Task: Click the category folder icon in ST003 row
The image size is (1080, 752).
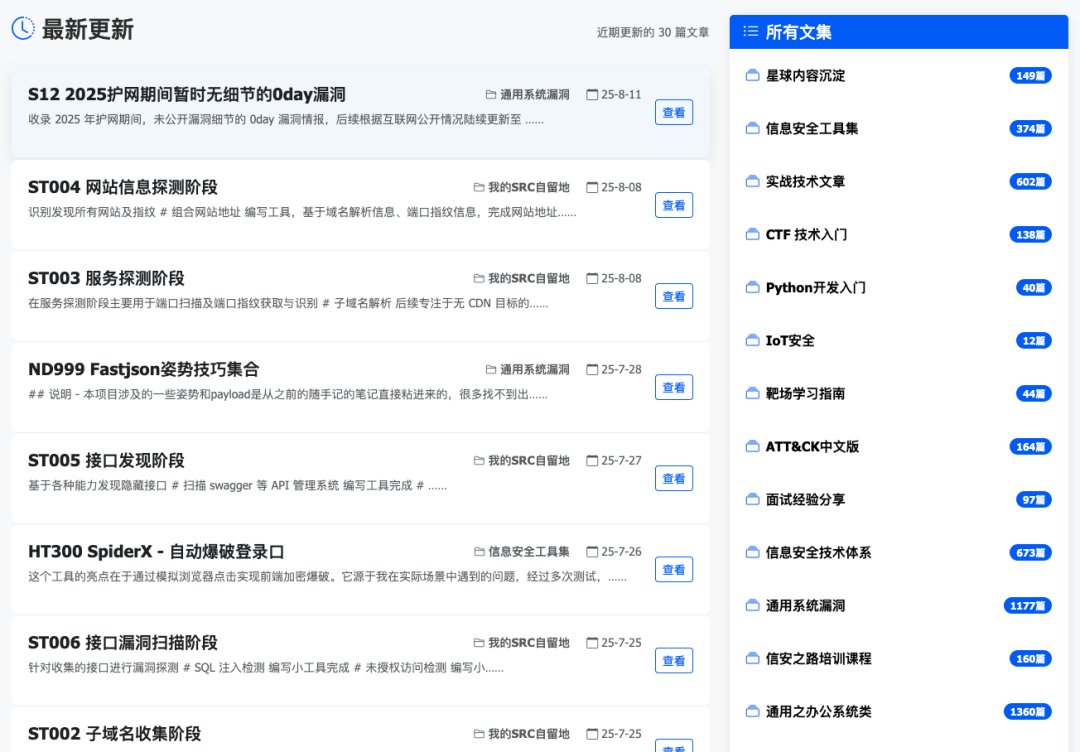Action: (479, 278)
